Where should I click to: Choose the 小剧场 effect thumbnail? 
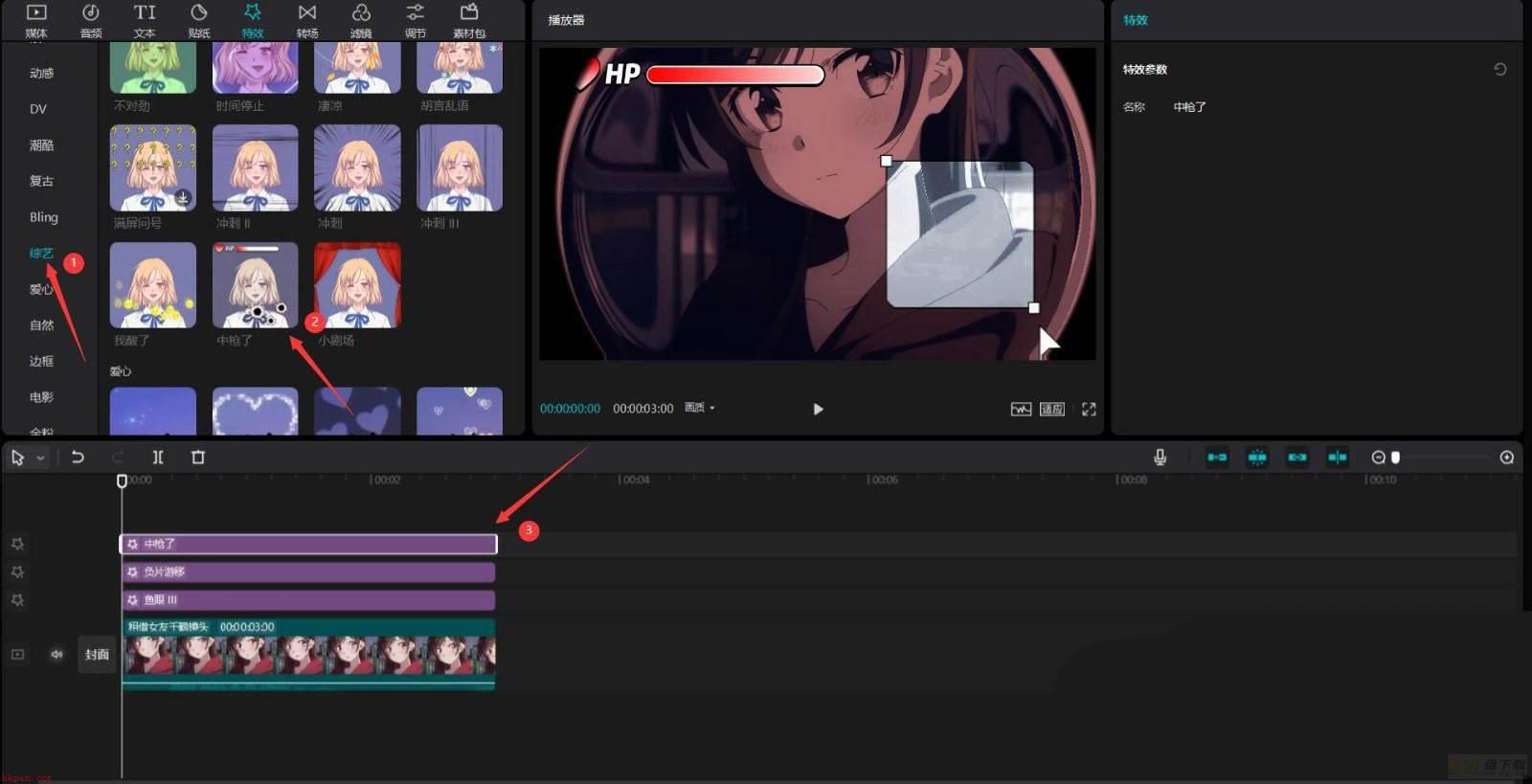357,285
